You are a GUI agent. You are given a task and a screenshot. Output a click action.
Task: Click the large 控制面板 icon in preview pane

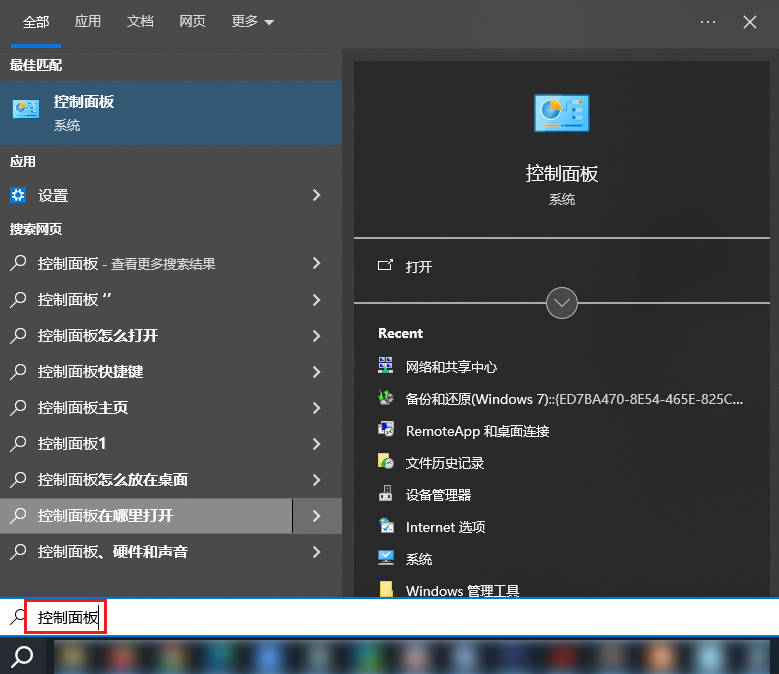click(x=561, y=113)
